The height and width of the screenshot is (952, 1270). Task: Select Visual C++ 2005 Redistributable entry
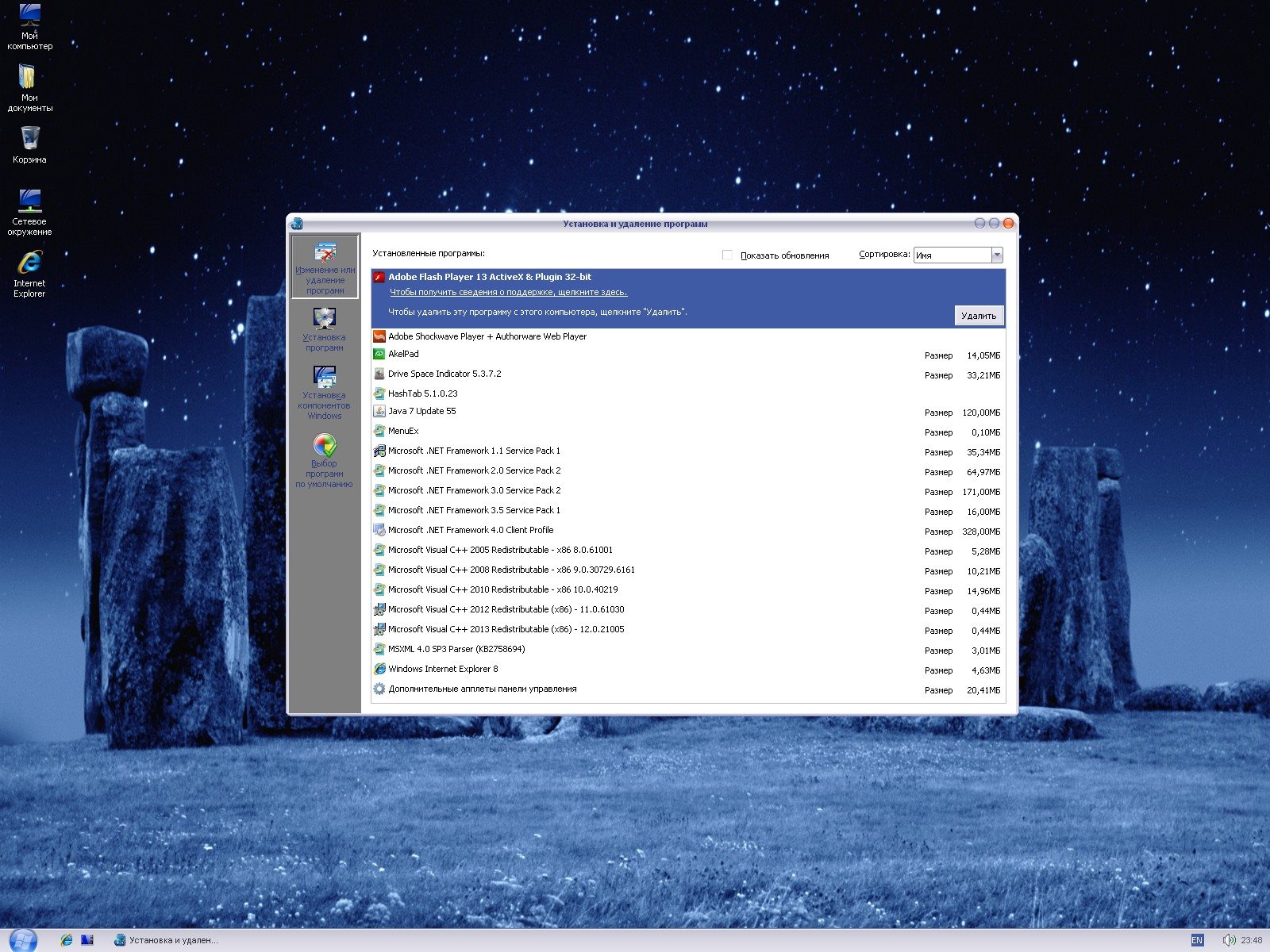pyautogui.click(x=688, y=551)
